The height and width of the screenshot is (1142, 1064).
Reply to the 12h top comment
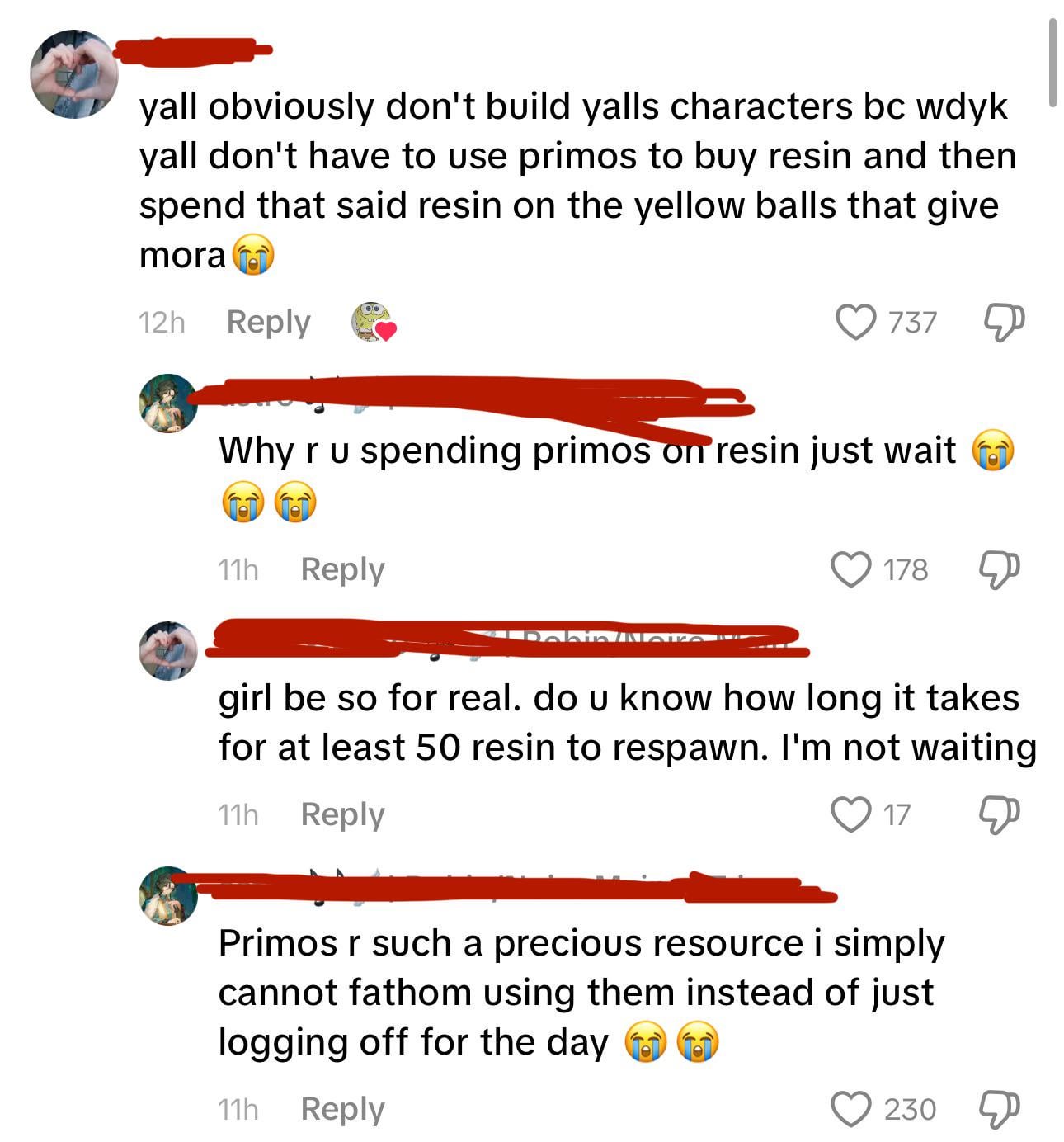click(268, 322)
